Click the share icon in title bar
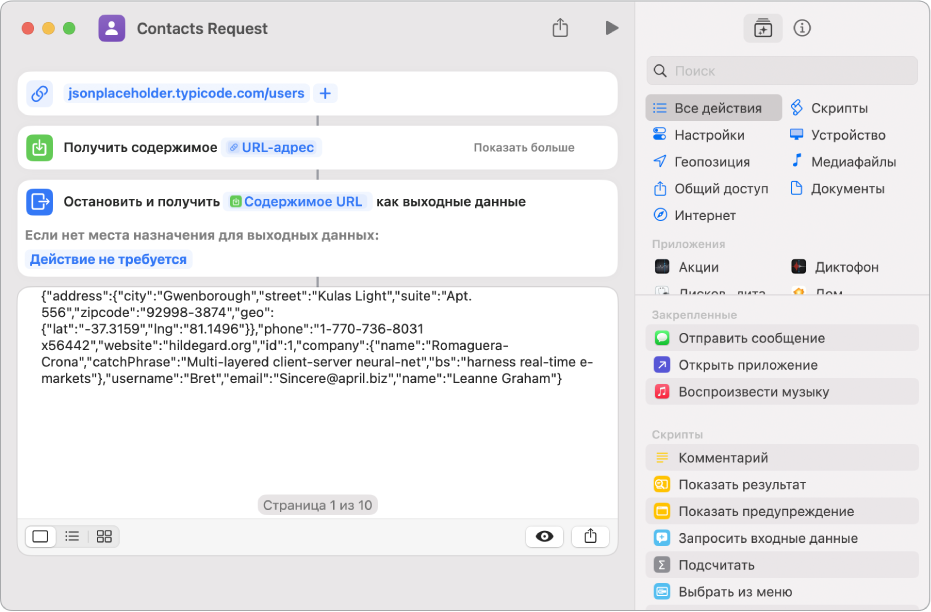 560,28
